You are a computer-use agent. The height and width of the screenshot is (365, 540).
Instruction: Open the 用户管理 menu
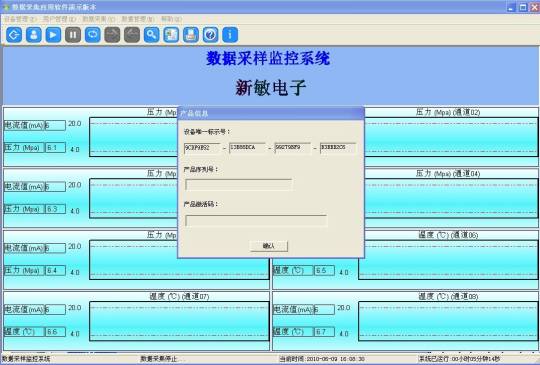[x=59, y=19]
